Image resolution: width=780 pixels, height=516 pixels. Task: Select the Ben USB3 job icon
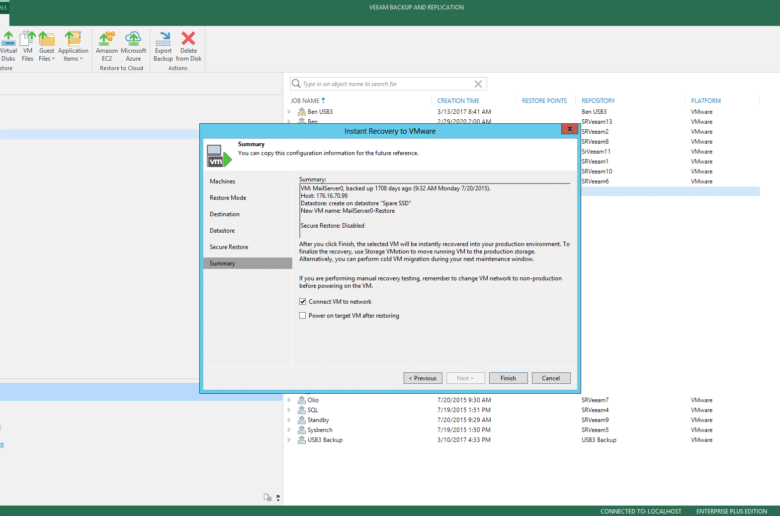pos(301,111)
